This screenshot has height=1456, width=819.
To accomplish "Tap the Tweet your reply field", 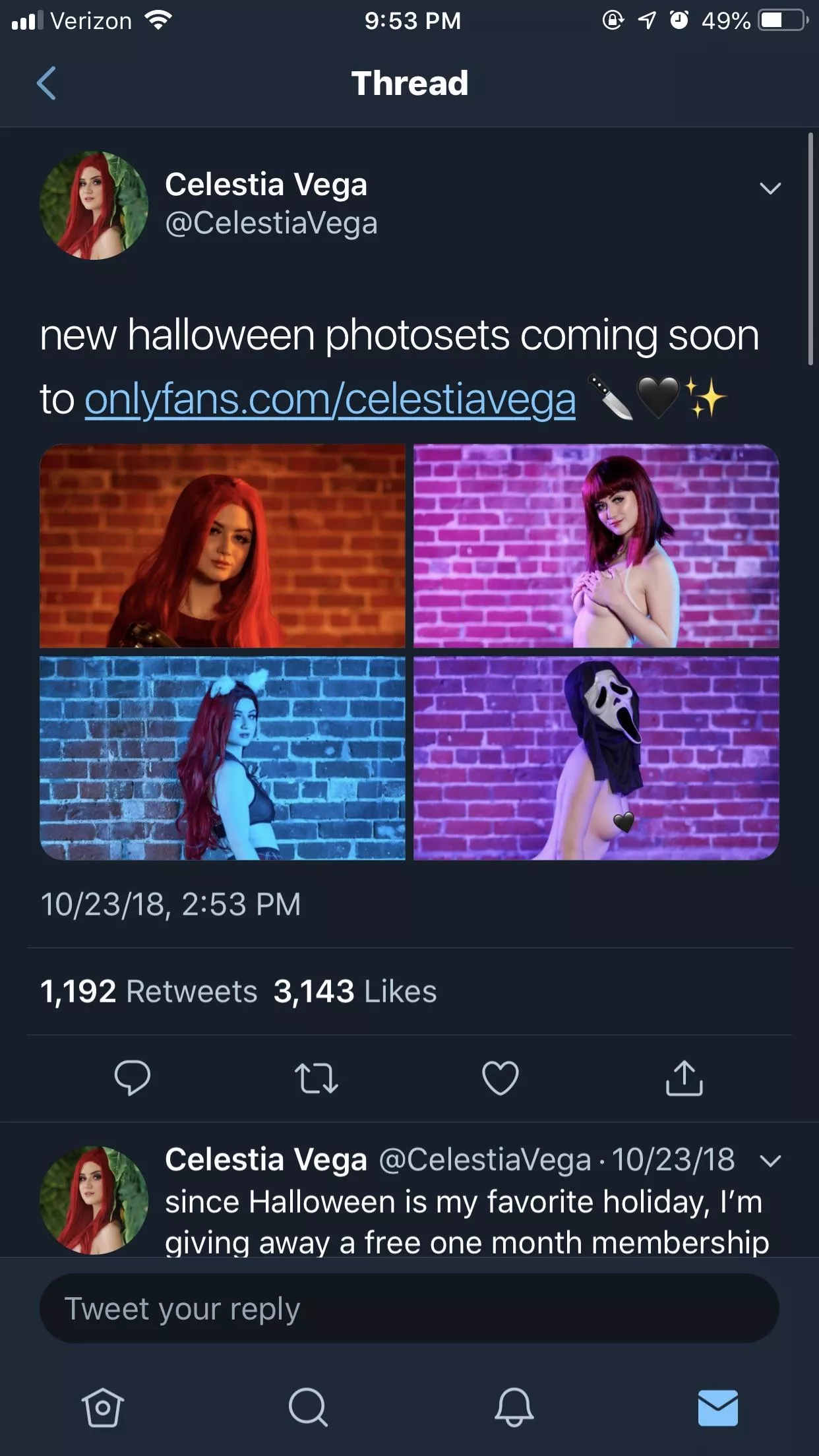I will (409, 1308).
